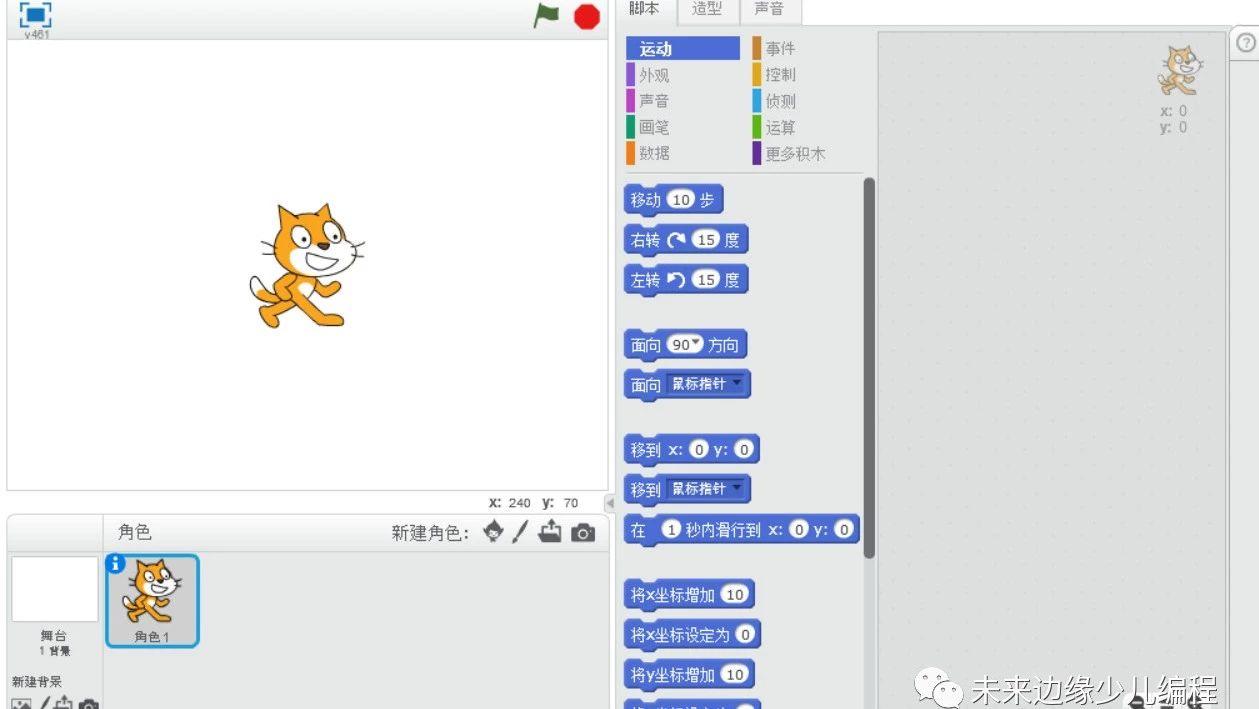Click the 新建背景 label
The image size is (1259, 709).
(x=37, y=682)
